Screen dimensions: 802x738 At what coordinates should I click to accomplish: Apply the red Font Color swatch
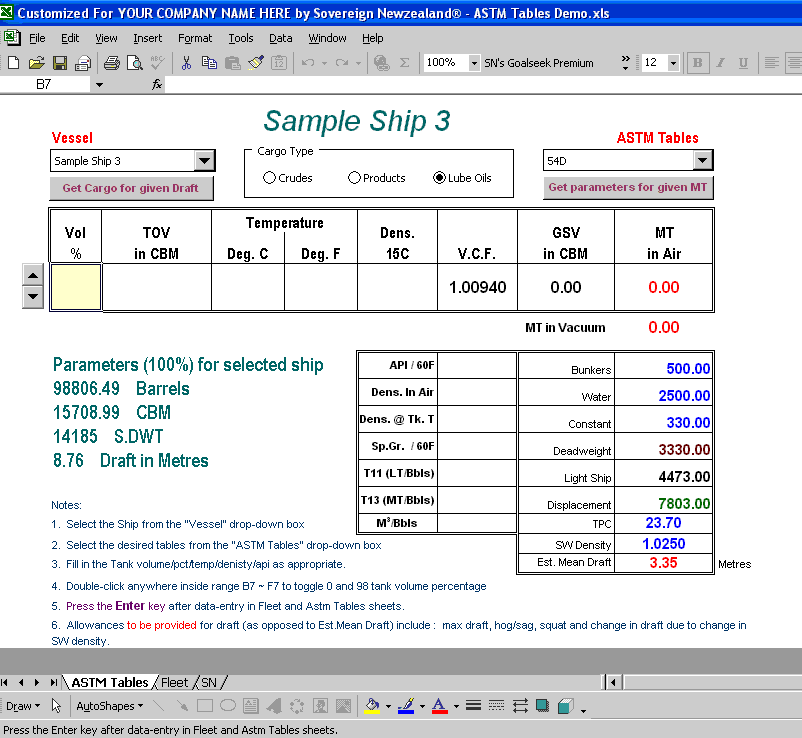point(440,706)
